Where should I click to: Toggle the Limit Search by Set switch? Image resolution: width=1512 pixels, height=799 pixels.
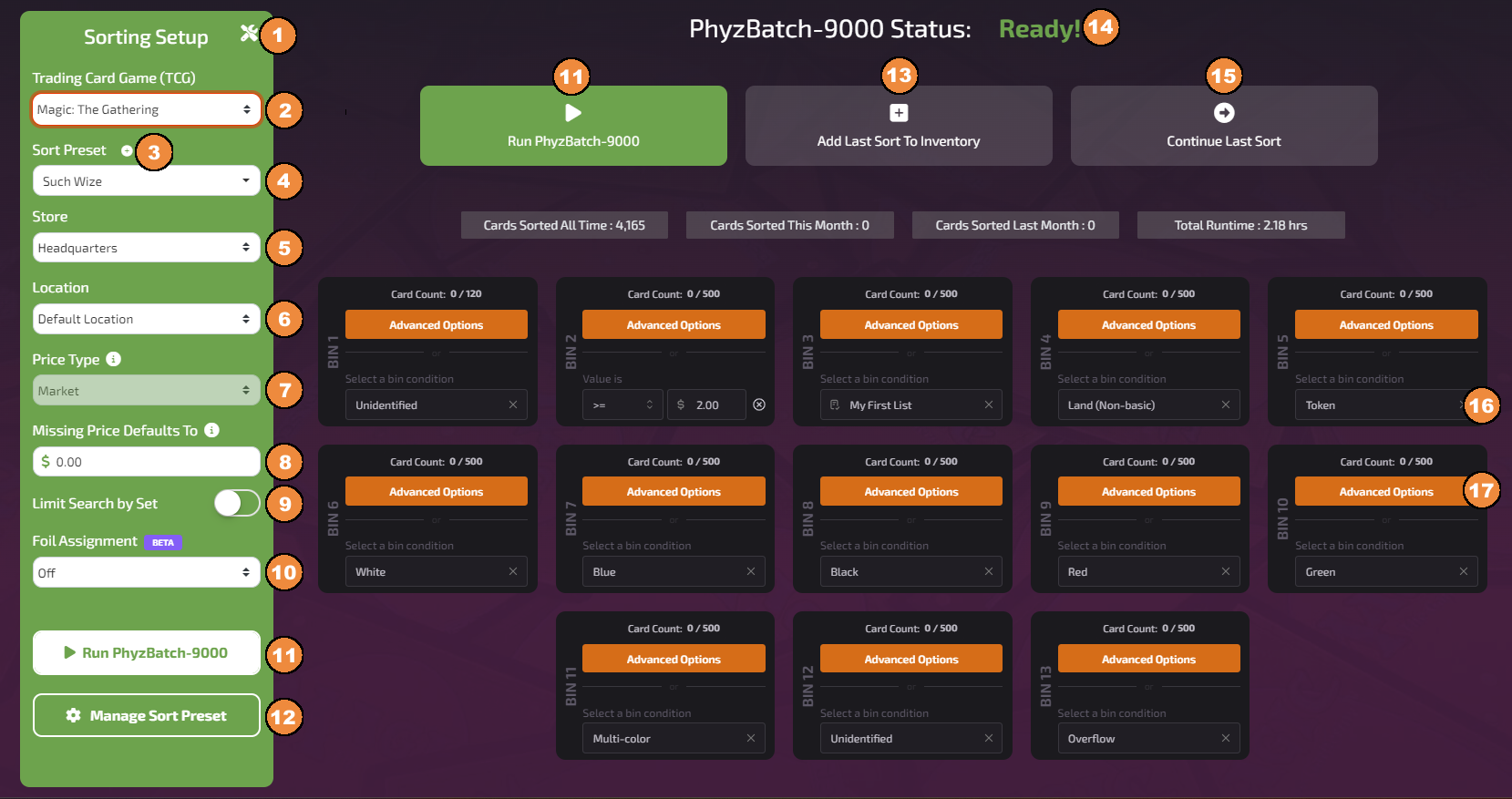coord(237,503)
